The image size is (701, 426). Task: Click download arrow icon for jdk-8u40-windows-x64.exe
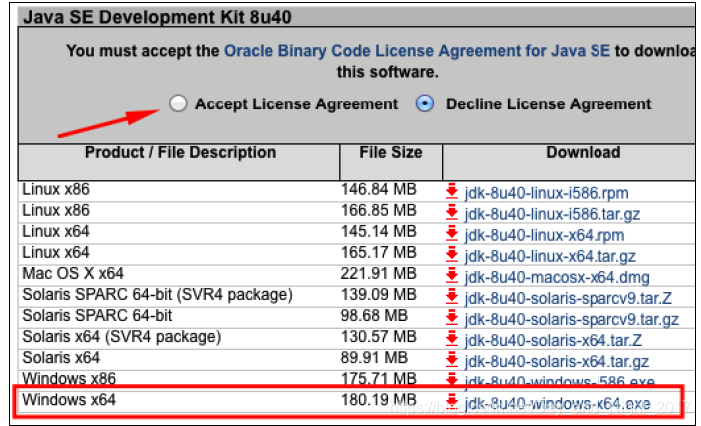[x=452, y=401]
